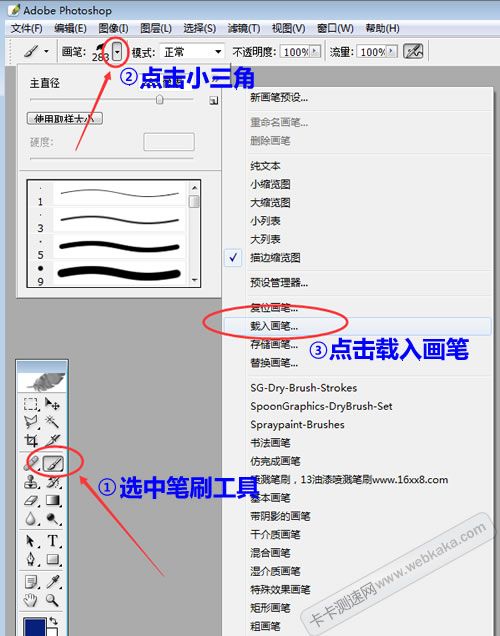
Task: Select the Rectangular Marquee tool
Action: [31, 404]
